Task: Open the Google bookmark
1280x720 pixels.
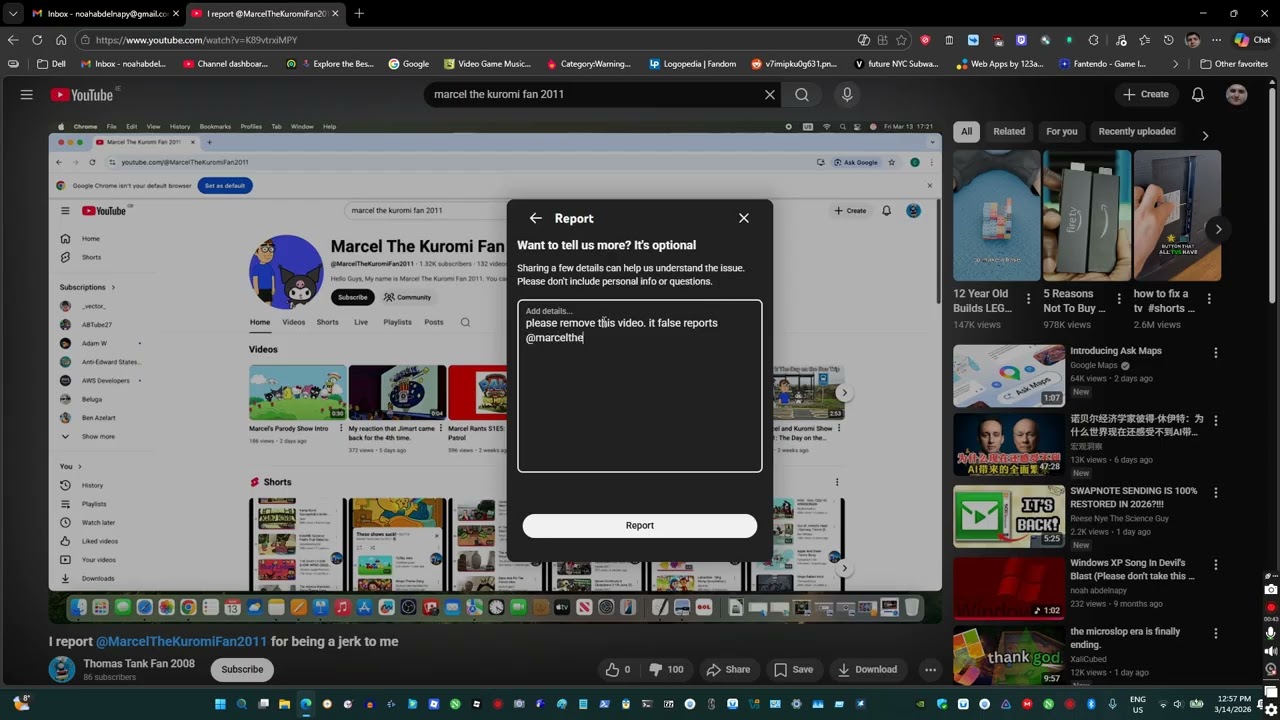Action: tap(409, 64)
